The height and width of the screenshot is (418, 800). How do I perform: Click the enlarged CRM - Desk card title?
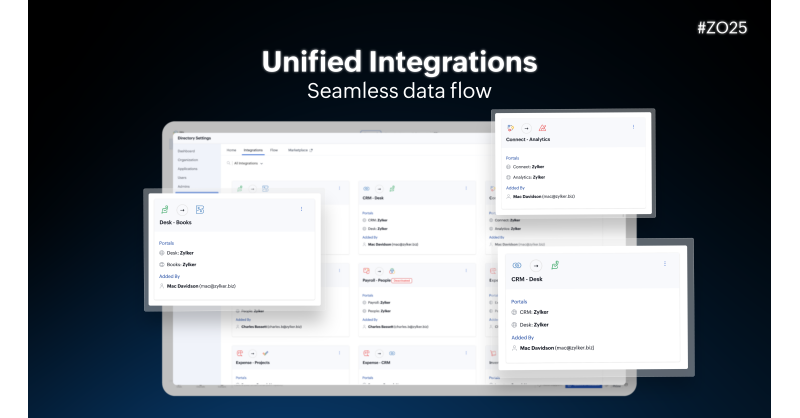click(x=527, y=279)
